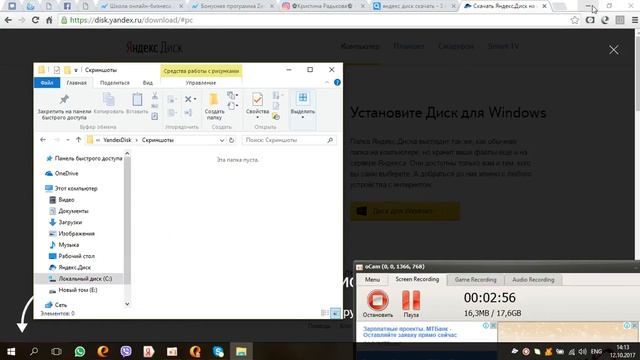This screenshot has height=360, width=640.
Task: Open WhatsApp from the taskbar
Action: point(80,351)
